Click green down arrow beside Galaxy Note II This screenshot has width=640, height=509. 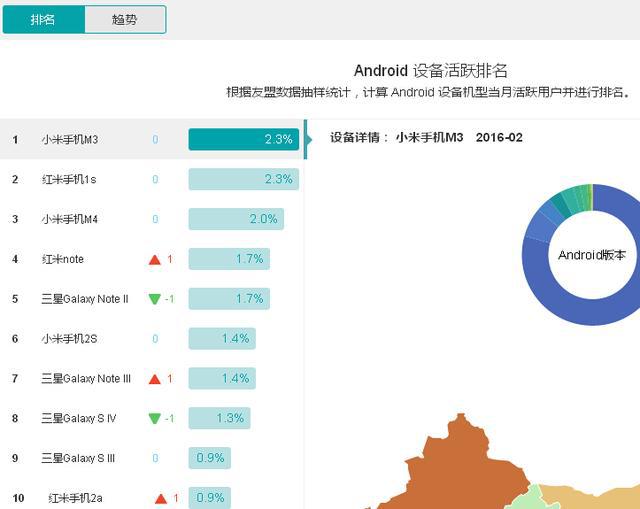click(155, 299)
